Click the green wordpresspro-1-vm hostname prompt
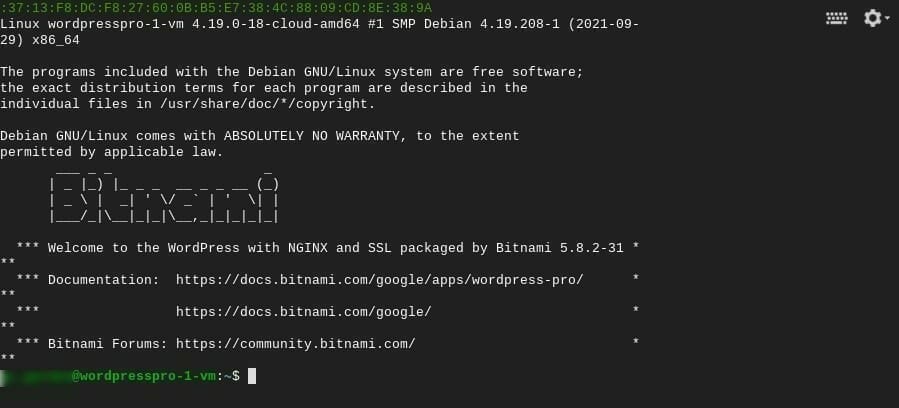The width and height of the screenshot is (899, 408). (144, 376)
